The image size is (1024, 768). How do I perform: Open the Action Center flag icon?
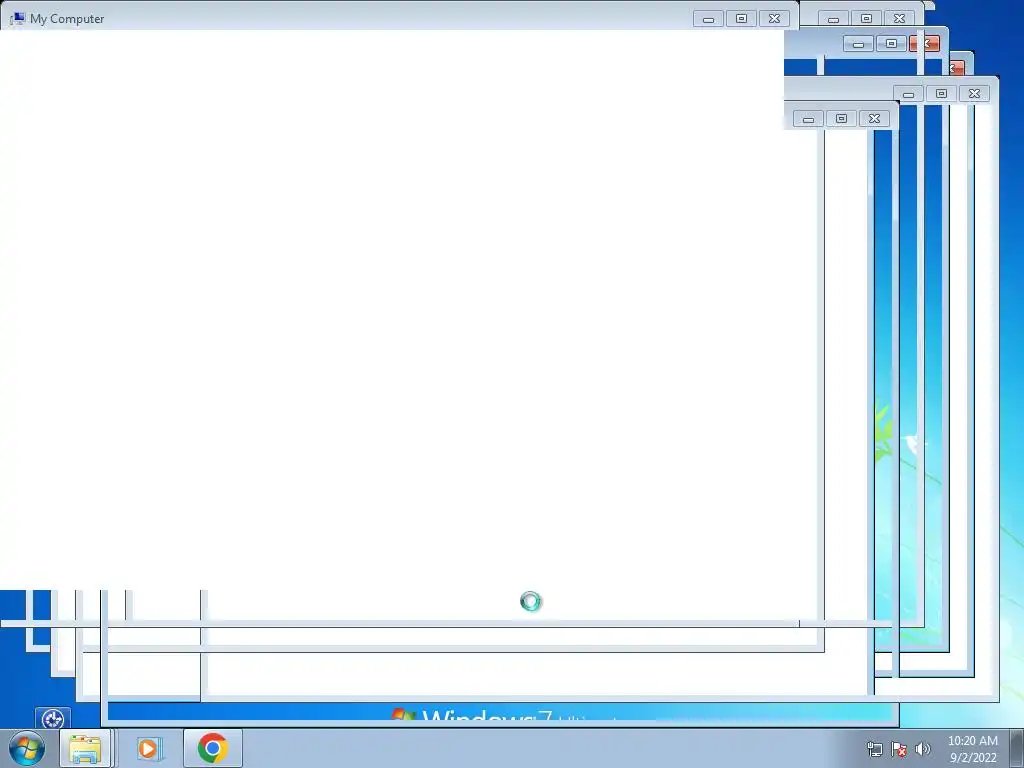(899, 749)
